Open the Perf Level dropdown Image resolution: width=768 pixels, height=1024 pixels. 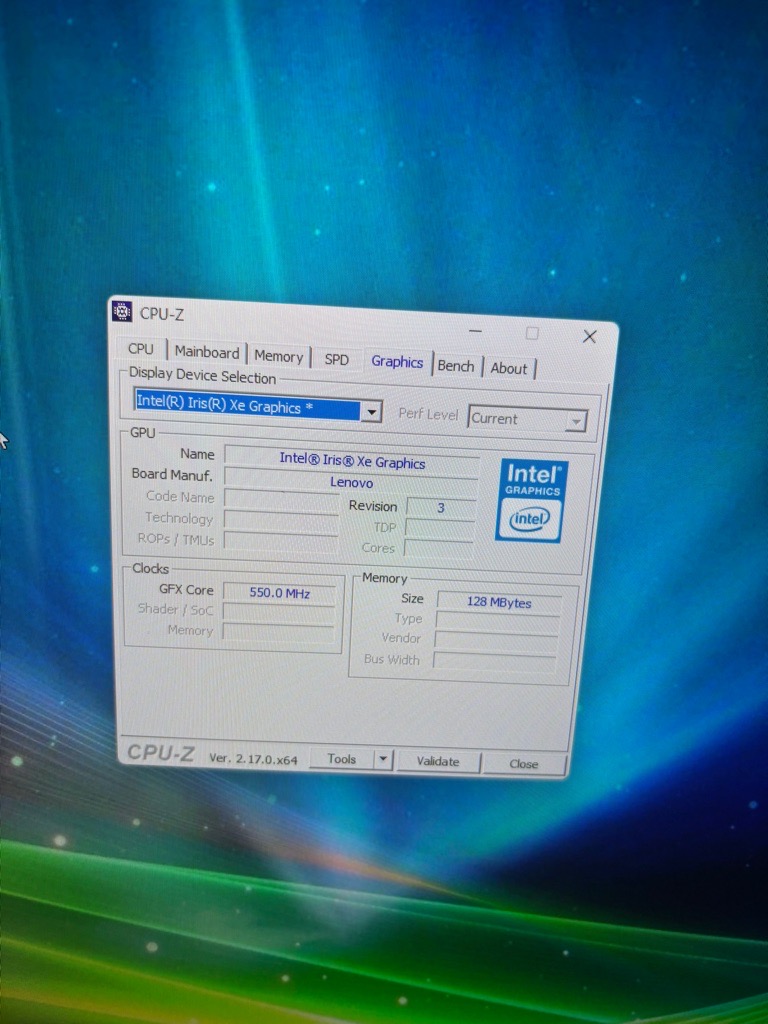tap(575, 422)
